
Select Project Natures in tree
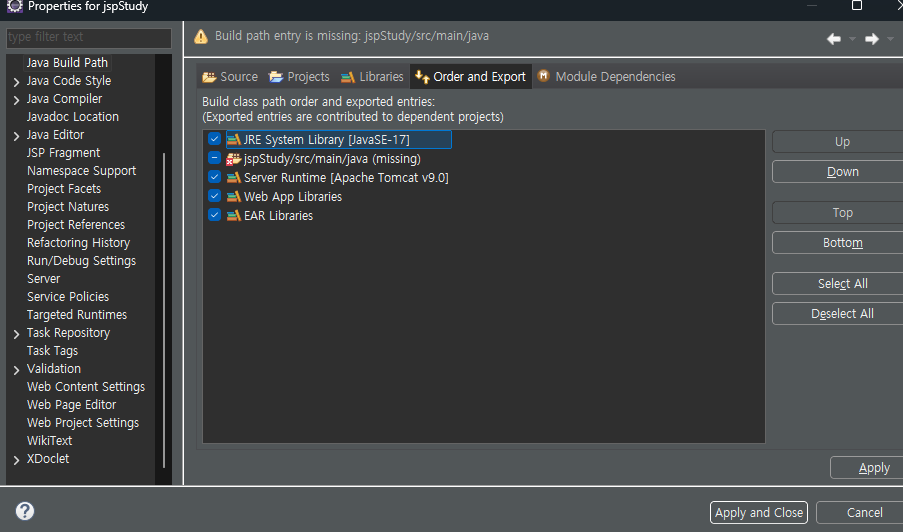[68, 206]
